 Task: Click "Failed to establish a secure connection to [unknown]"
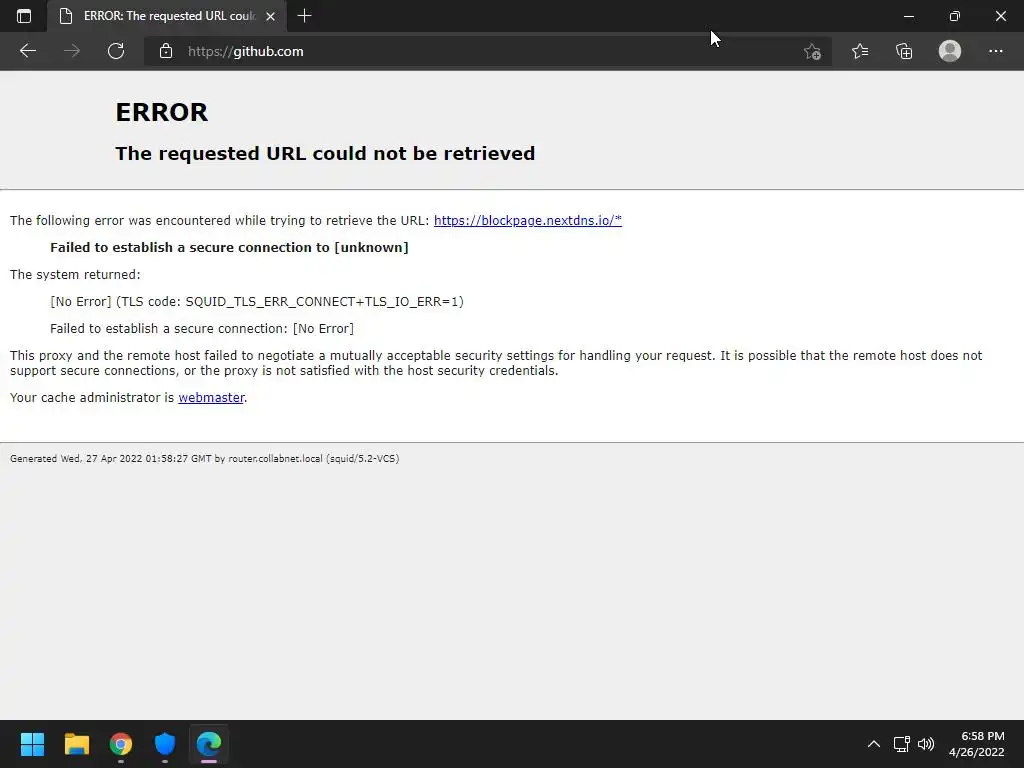pos(229,248)
